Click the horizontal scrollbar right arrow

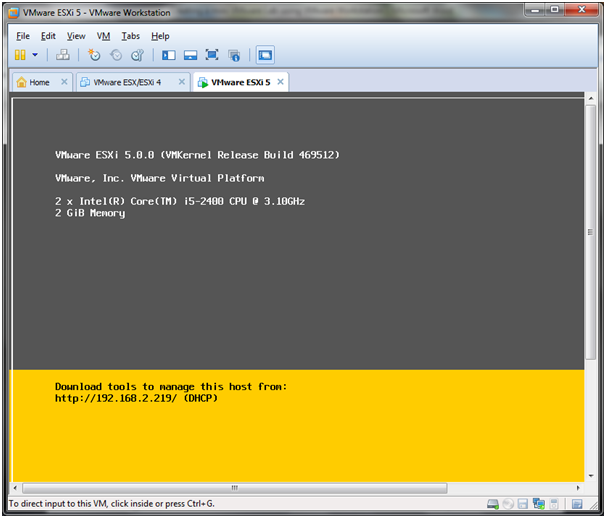coord(578,488)
